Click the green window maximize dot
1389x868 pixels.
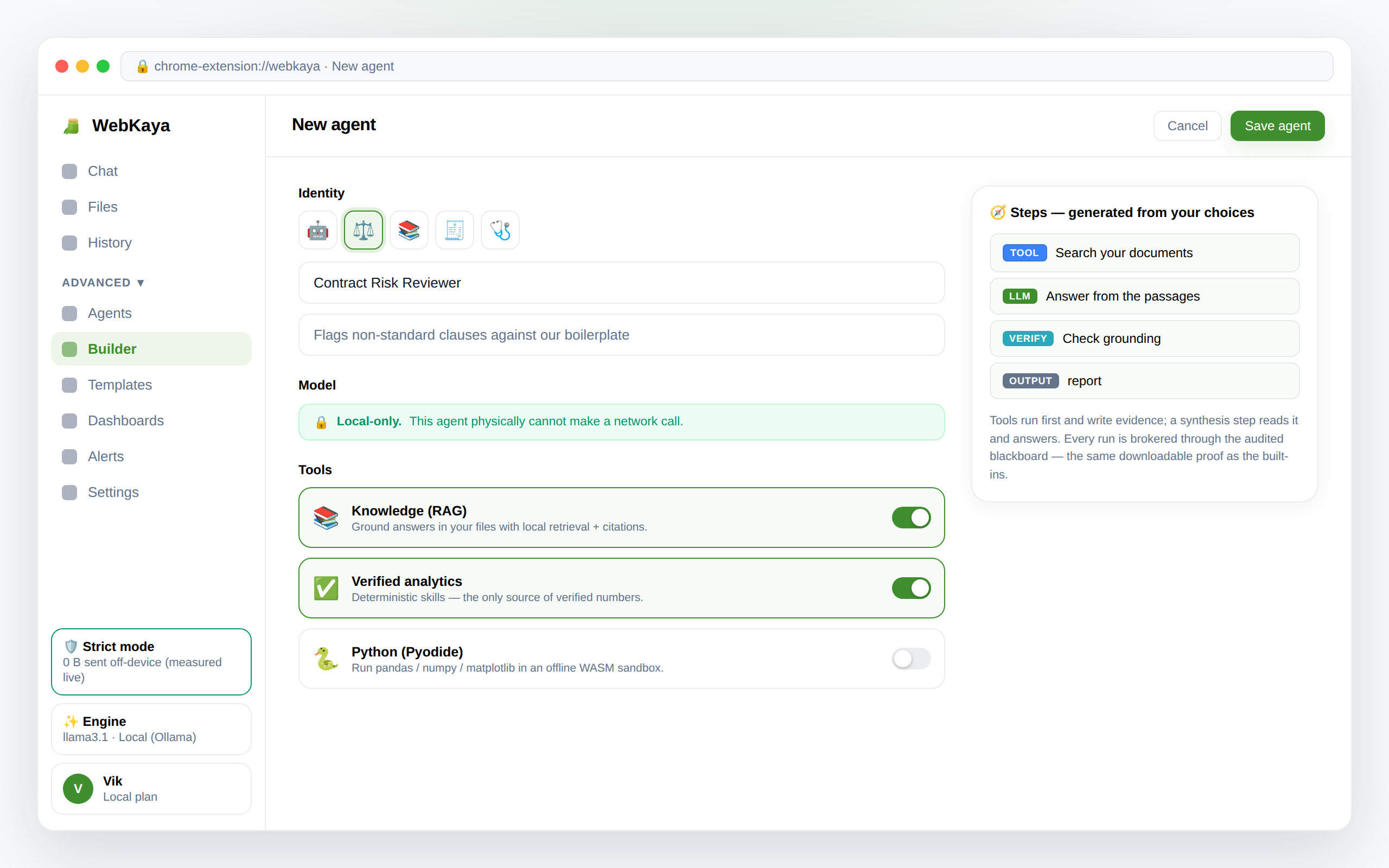coord(103,67)
